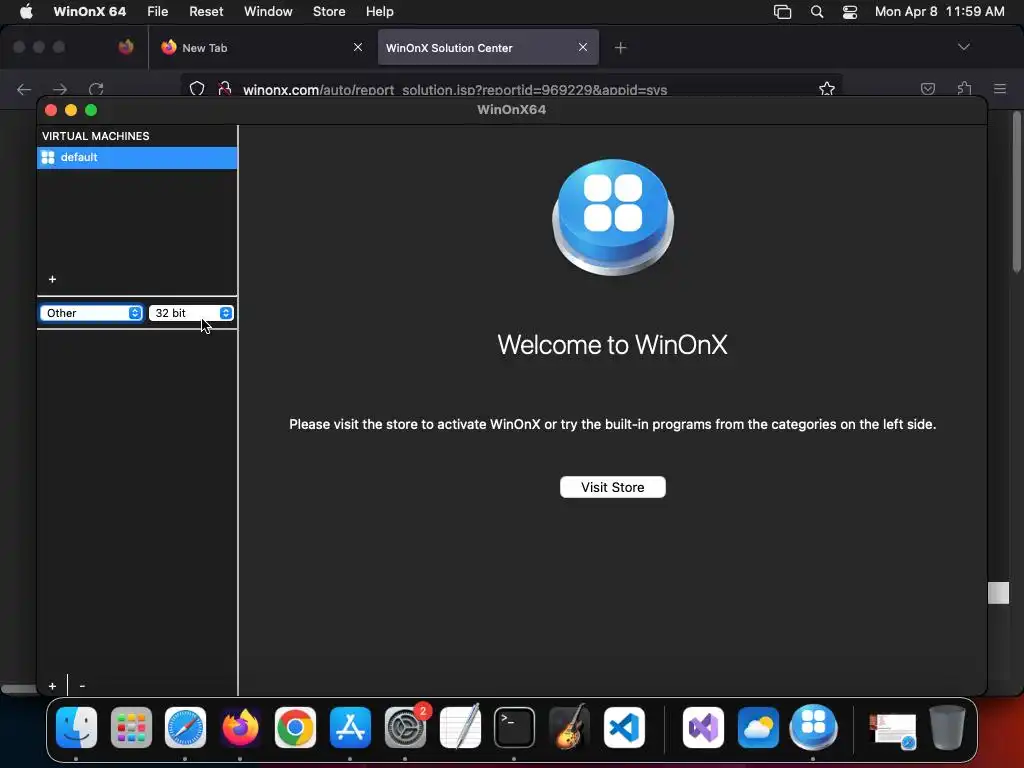
Task: Click the minimized document thumbnail in the Dock
Action: click(x=893, y=730)
